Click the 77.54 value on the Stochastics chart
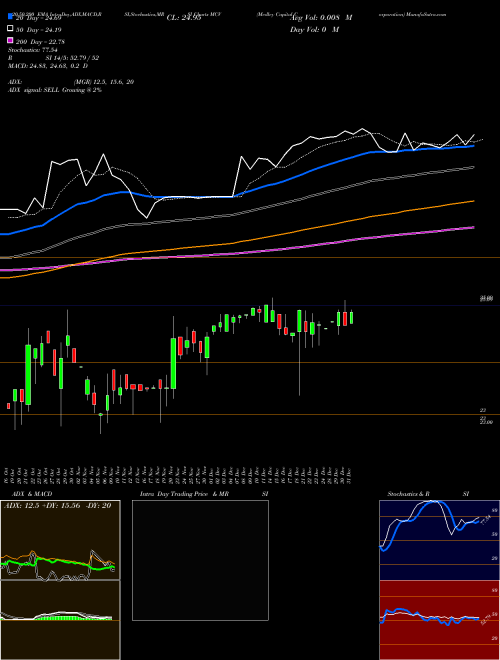 [x=485, y=520]
